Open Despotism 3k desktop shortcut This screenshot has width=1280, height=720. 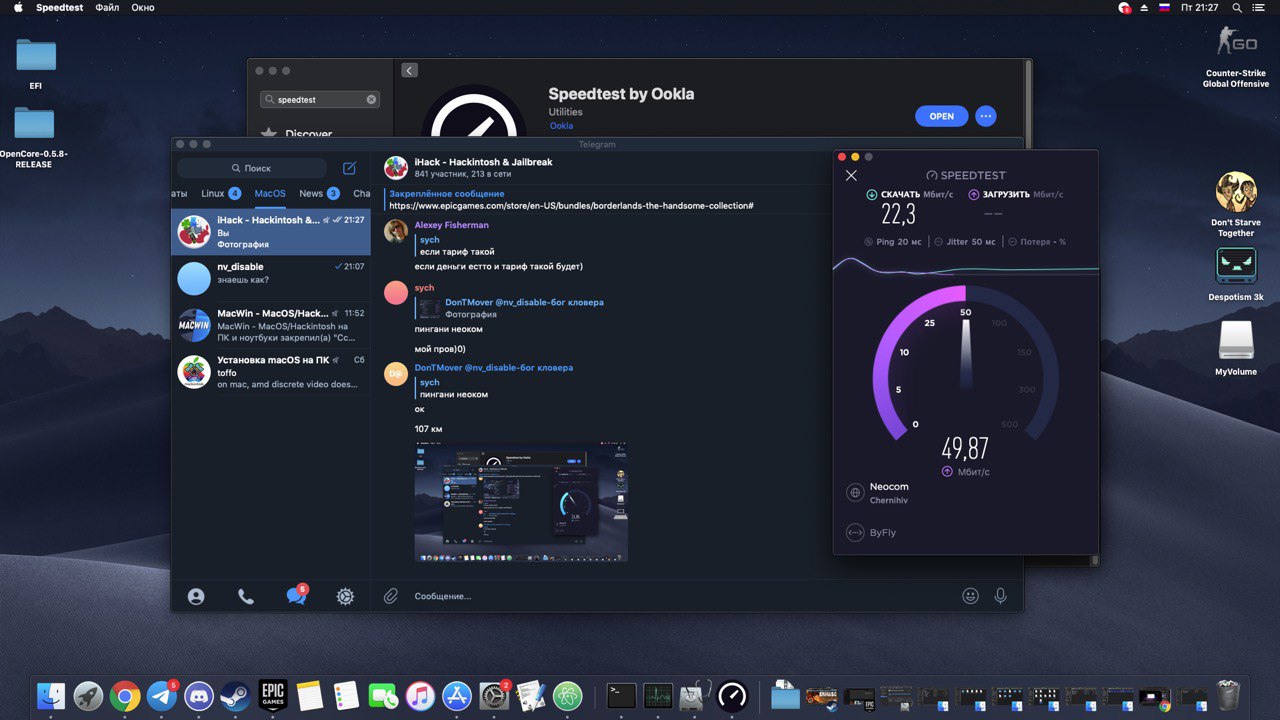1236,274
